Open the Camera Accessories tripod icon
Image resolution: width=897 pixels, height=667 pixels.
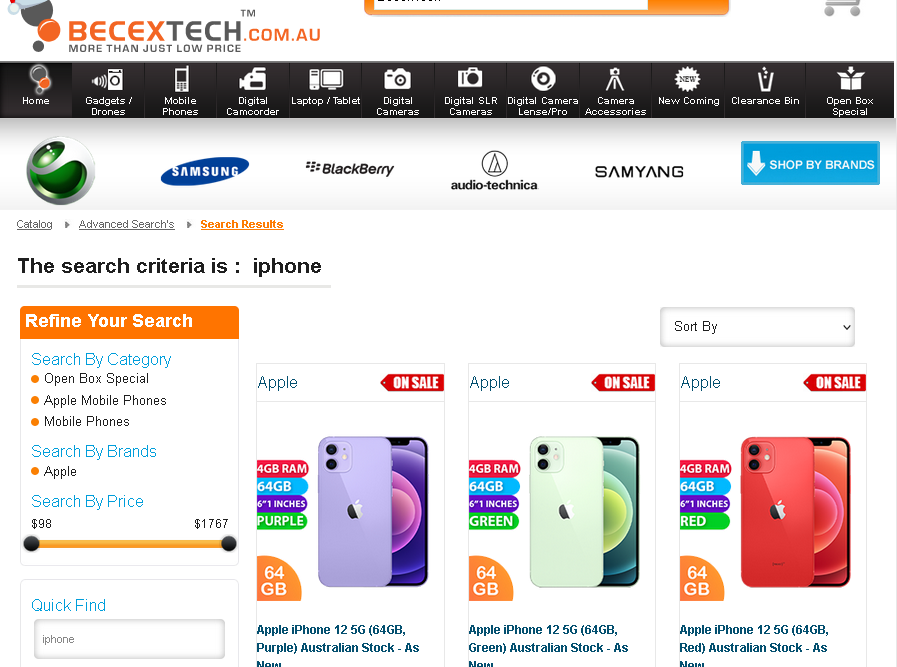pos(615,79)
